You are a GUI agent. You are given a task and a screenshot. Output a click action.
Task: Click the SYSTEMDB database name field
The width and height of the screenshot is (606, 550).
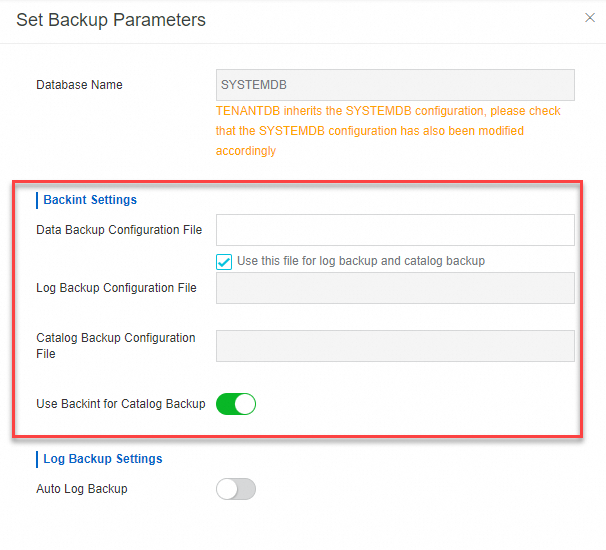[x=395, y=85]
